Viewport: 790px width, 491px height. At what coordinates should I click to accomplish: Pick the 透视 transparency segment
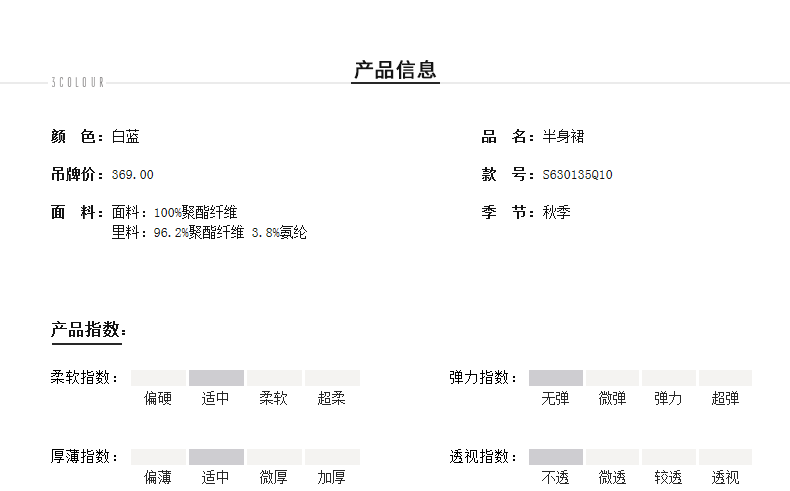725,457
